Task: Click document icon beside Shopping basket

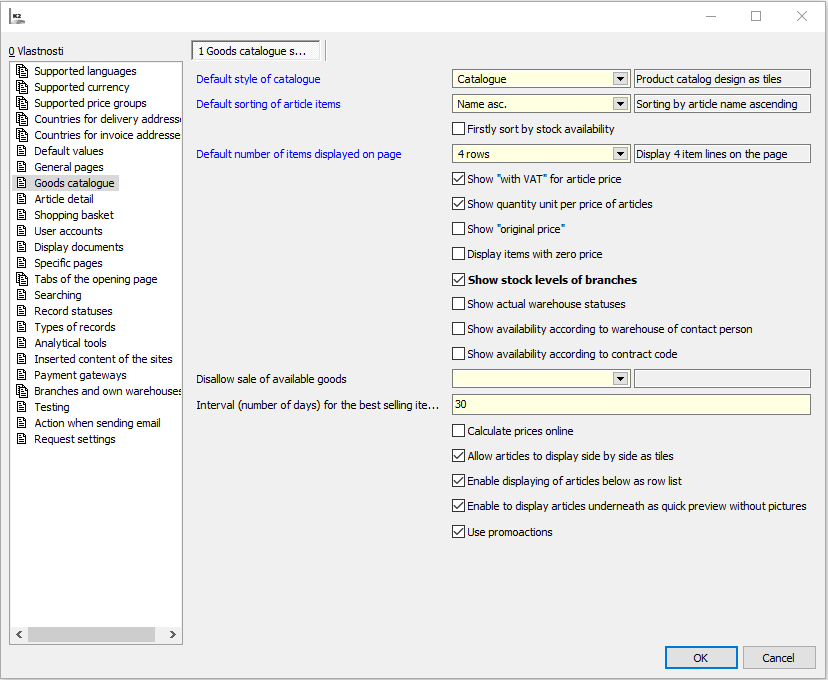Action: click(x=22, y=215)
